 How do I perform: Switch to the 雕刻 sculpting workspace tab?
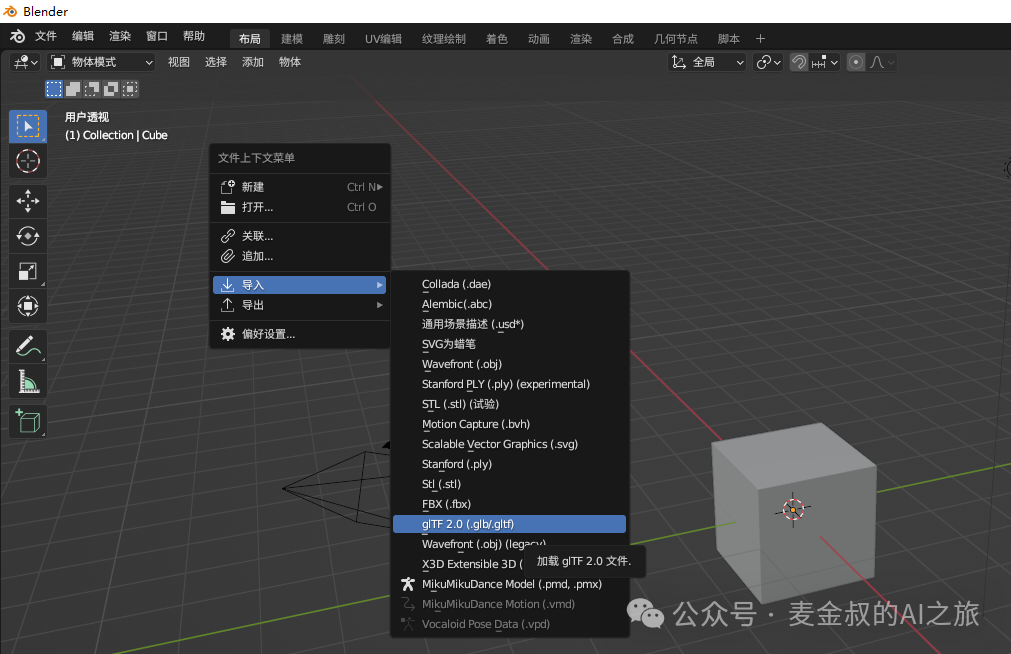(334, 39)
